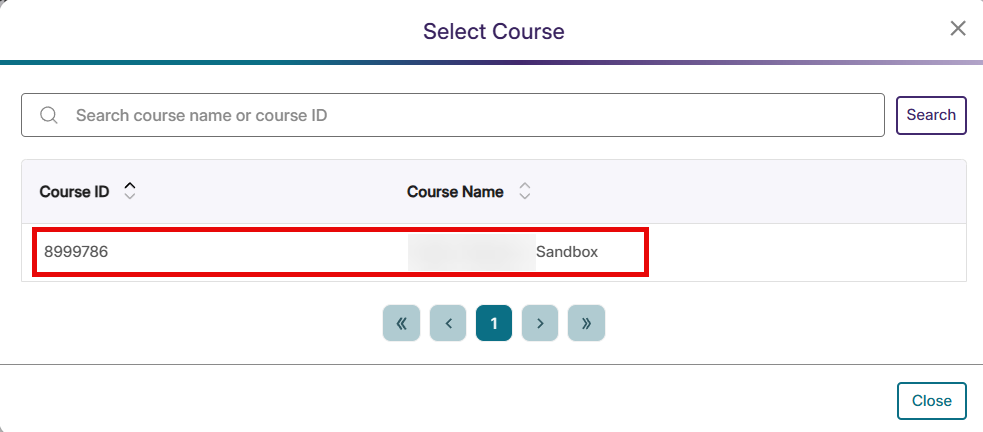Click the Course ID column header text
Viewport: 983px width, 432px height.
(x=74, y=191)
